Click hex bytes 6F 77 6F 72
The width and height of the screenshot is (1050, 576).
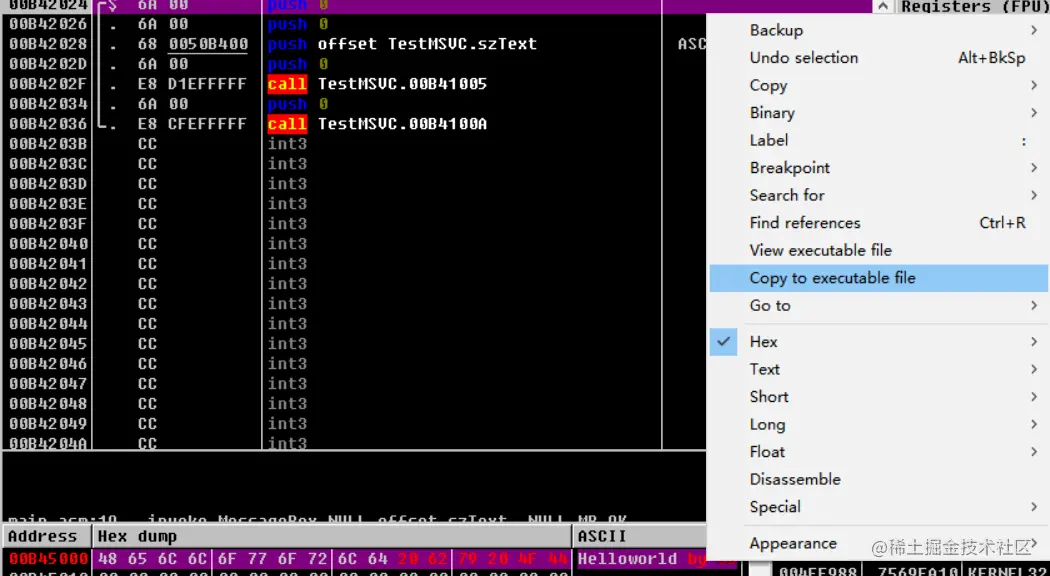273,559
